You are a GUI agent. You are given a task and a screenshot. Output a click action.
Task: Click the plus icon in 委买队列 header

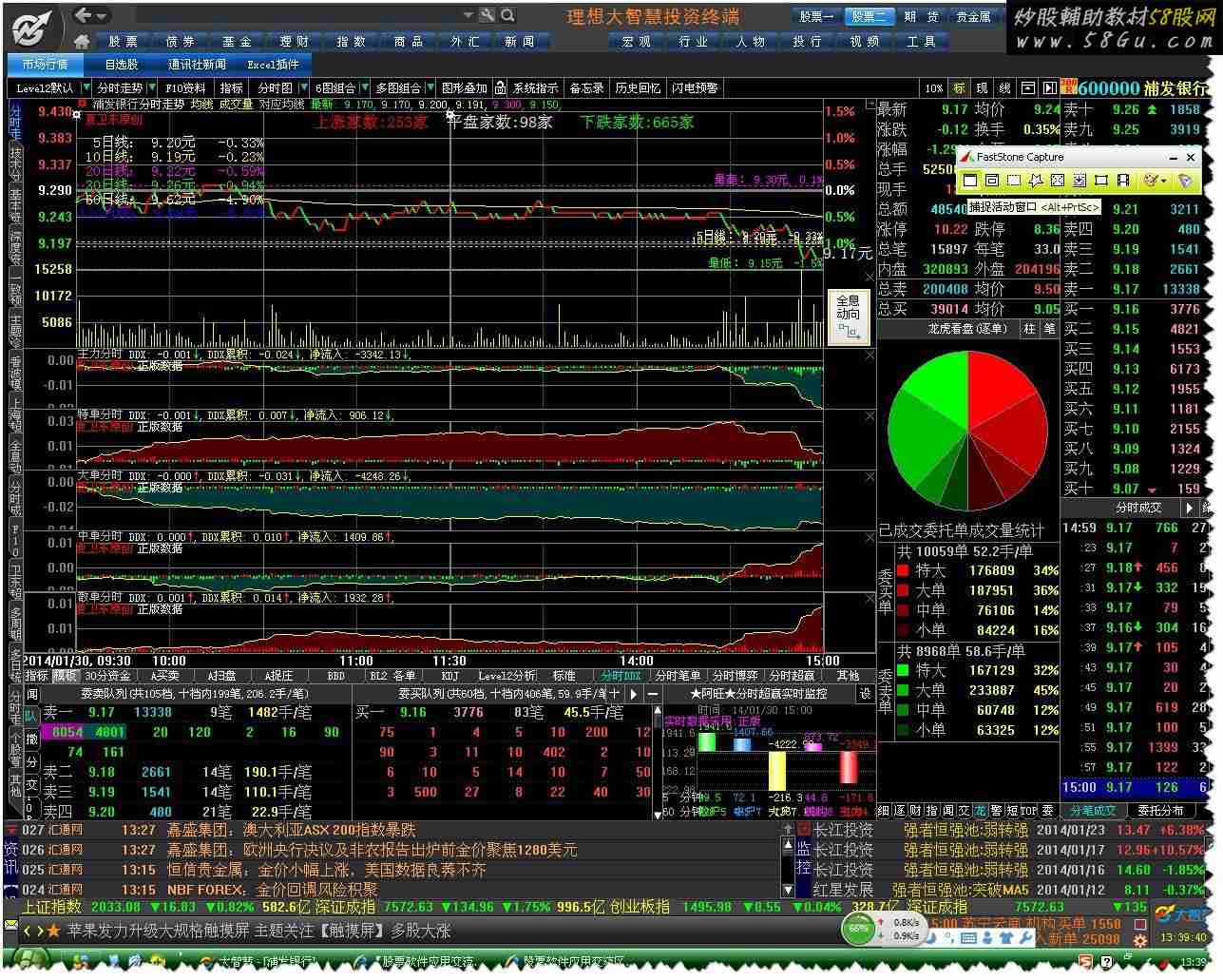(x=615, y=694)
